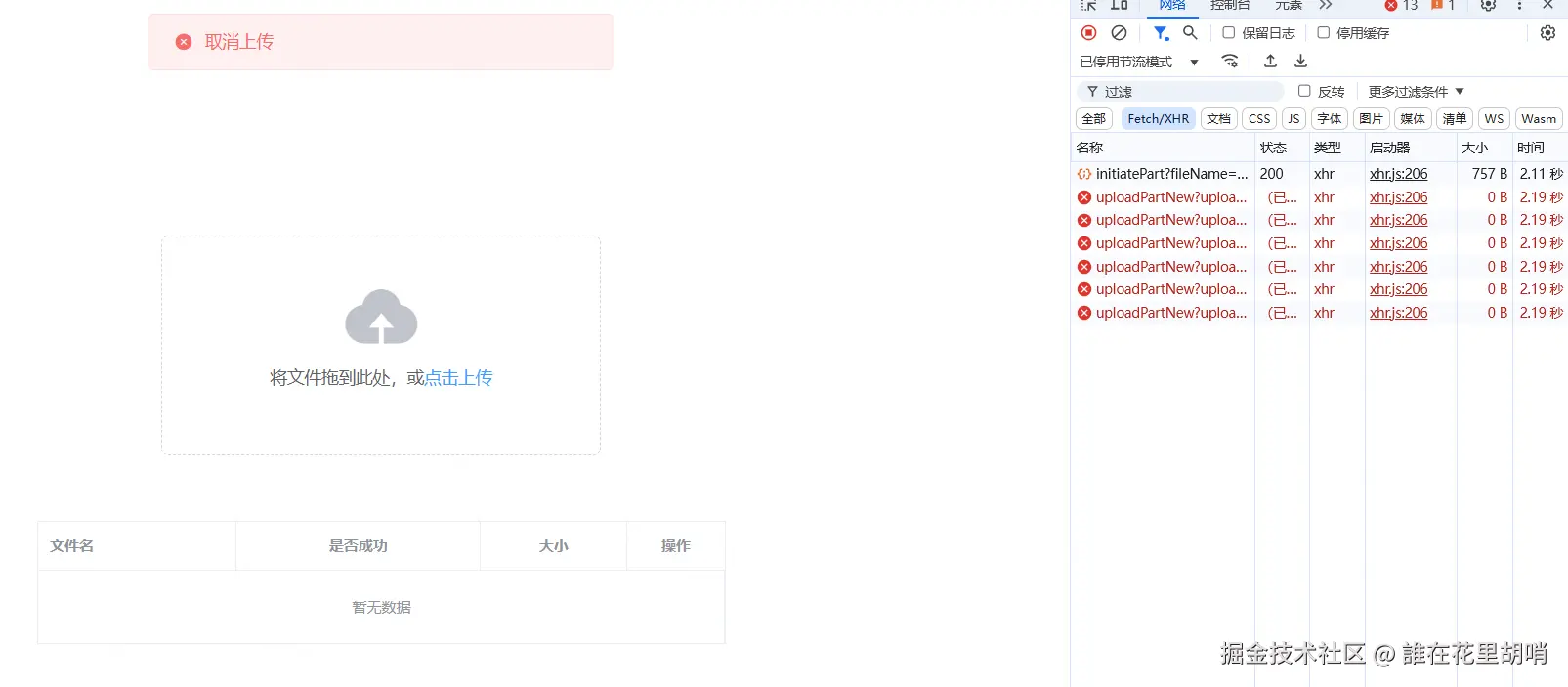Screen dimensions: 1568x687
Task: Import HAR file with upload arrow
Action: tap(1270, 61)
